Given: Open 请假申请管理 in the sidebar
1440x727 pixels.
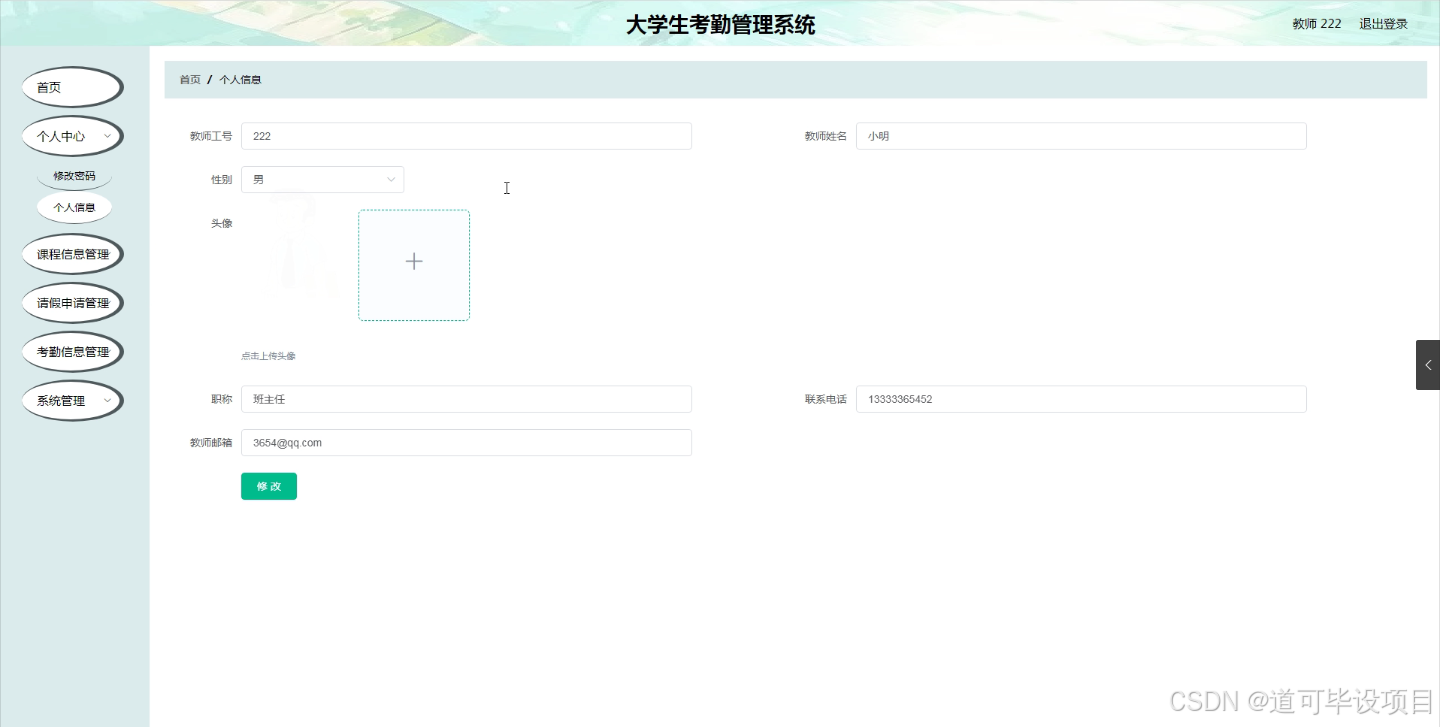Looking at the screenshot, I should click(x=72, y=303).
